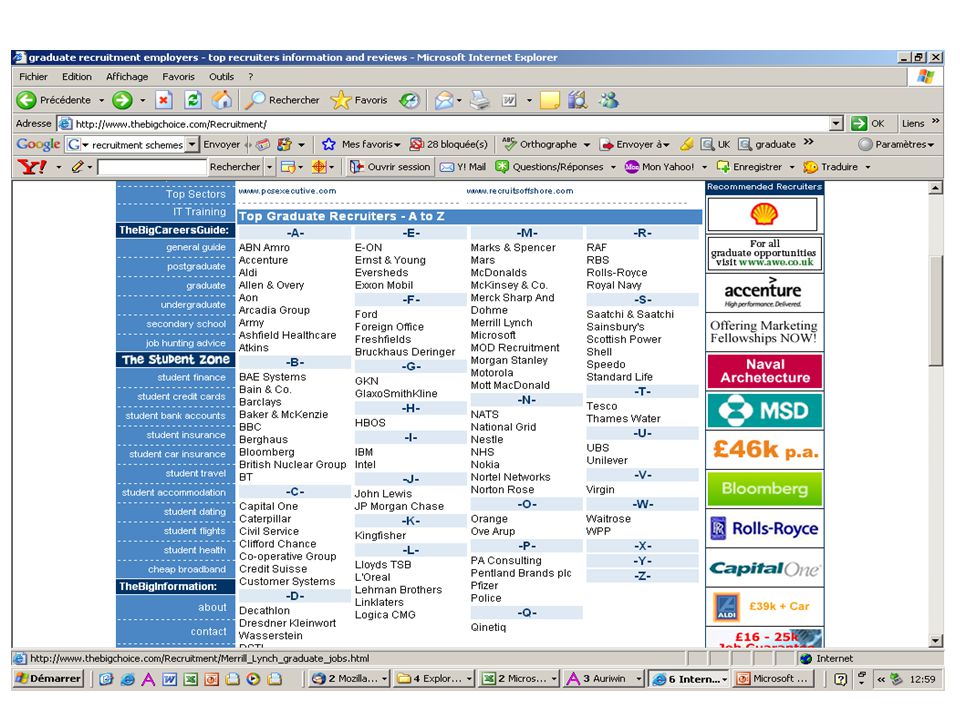
Task: Click the MSD banner ad
Action: [x=765, y=410]
